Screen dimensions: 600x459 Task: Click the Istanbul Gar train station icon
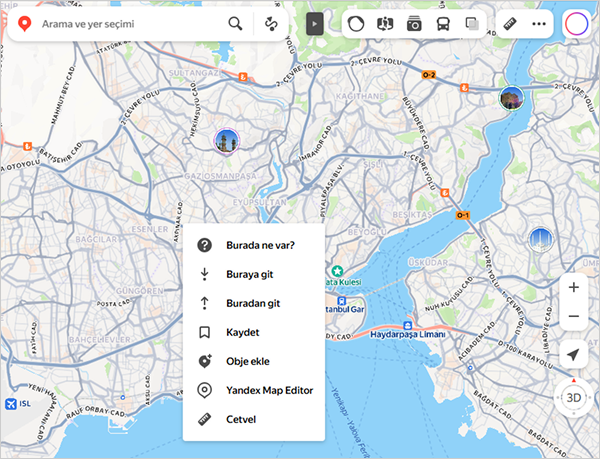[341, 300]
